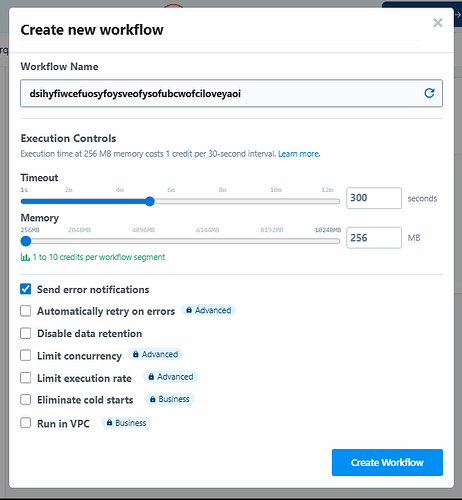Regenerate the workflow name with refresh icon
This screenshot has height=500, width=462.
[x=429, y=93]
